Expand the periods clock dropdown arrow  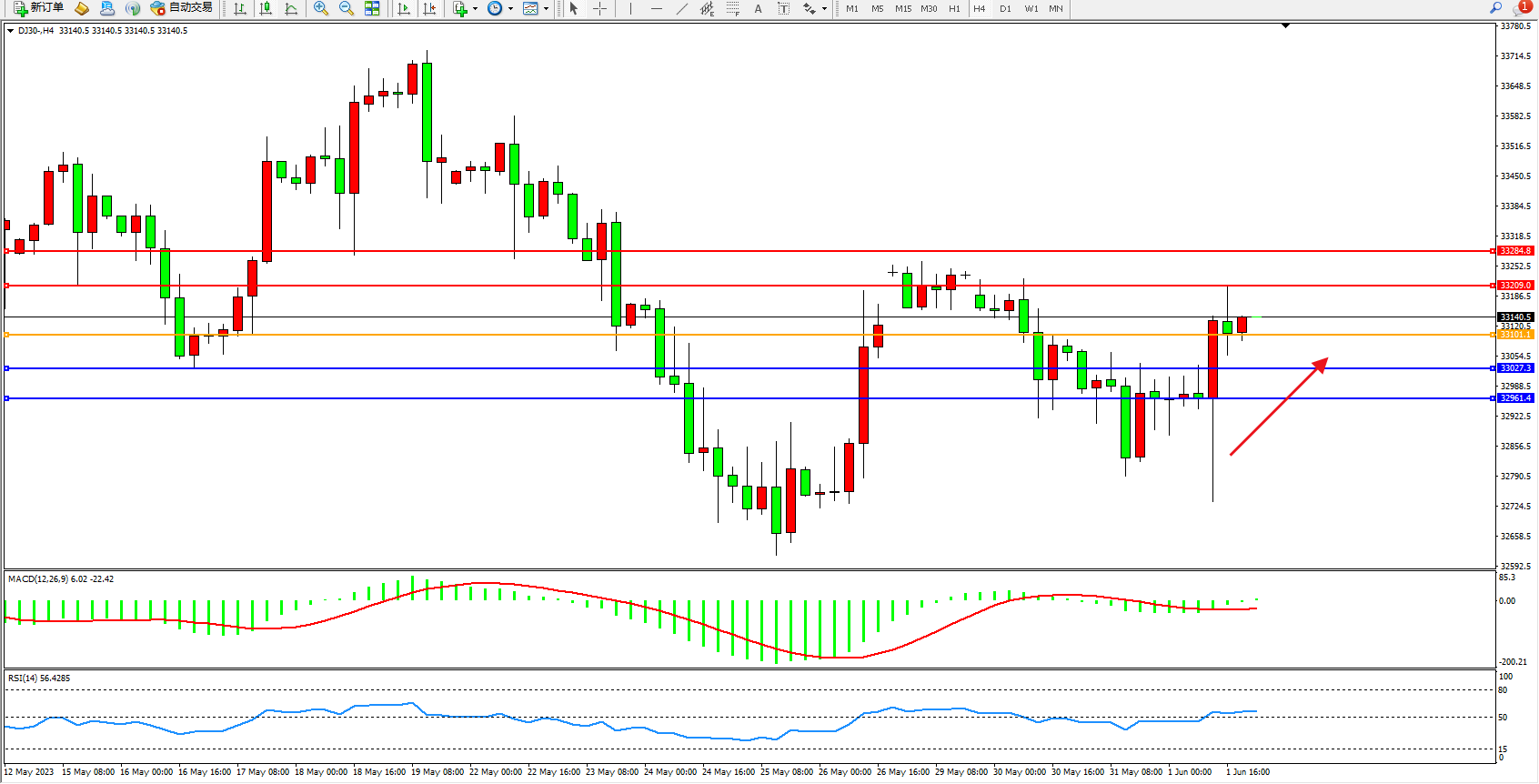(510, 8)
